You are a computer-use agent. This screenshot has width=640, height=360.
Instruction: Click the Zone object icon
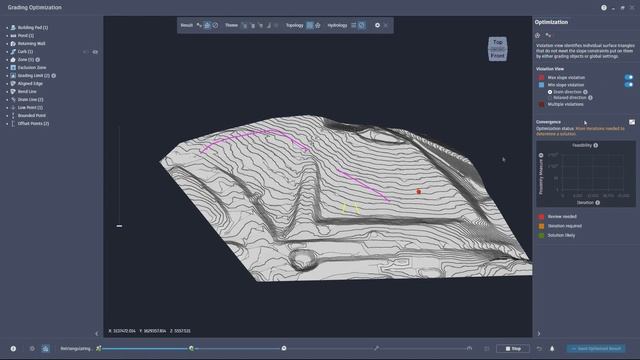tap(13, 60)
